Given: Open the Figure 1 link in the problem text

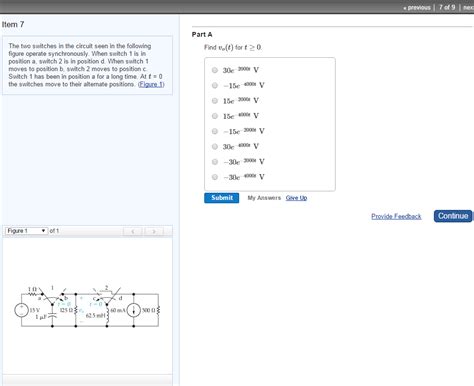Looking at the screenshot, I should 151,84.
